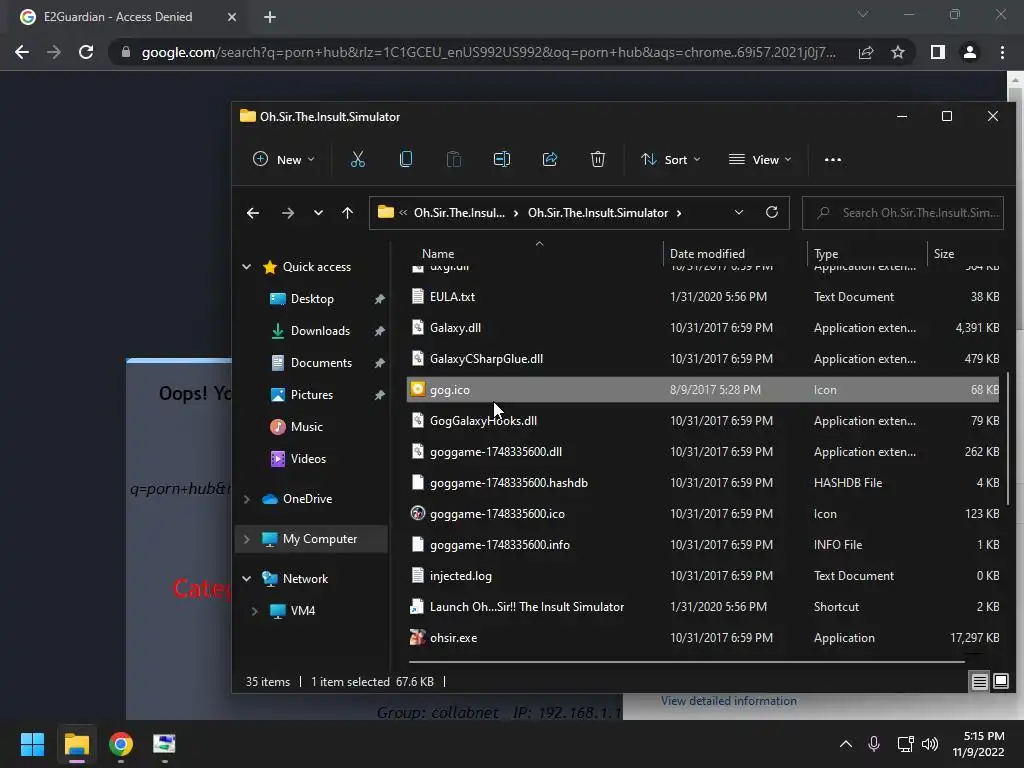Select the injected.log file
This screenshot has height=768, width=1024.
[x=703, y=575]
